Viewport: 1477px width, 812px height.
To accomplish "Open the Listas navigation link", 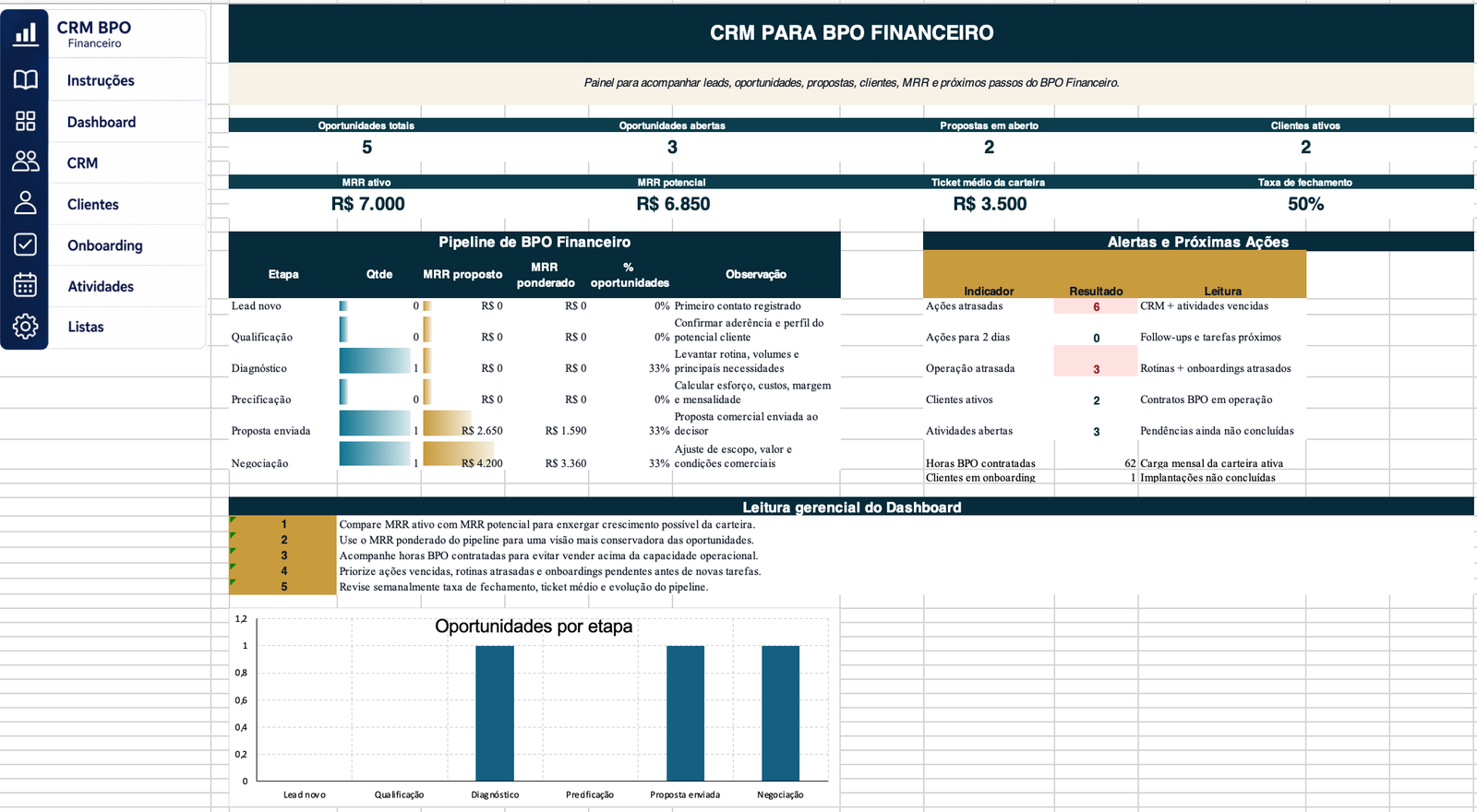I will [x=85, y=327].
